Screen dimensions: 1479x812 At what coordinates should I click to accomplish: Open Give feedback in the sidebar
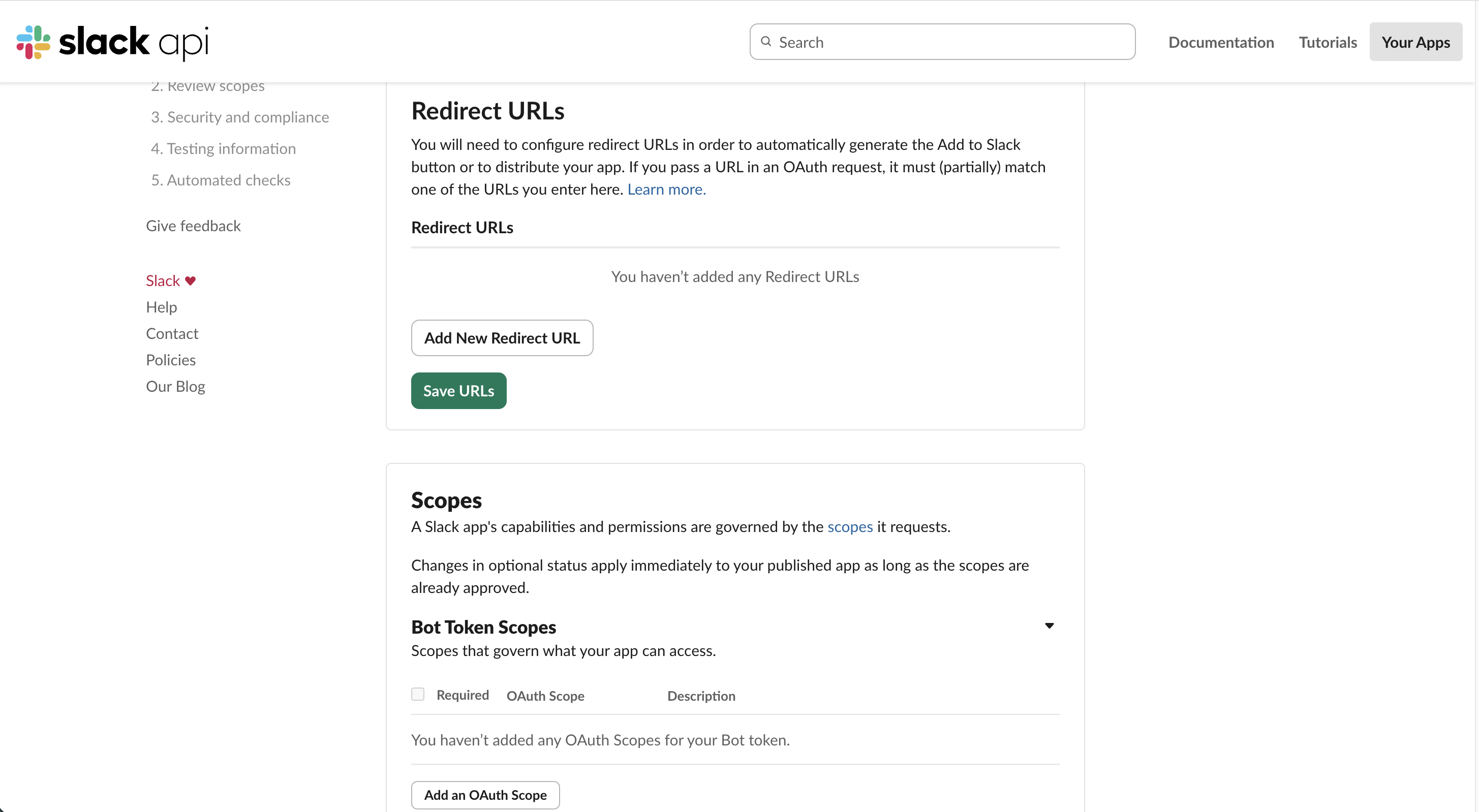pos(193,226)
